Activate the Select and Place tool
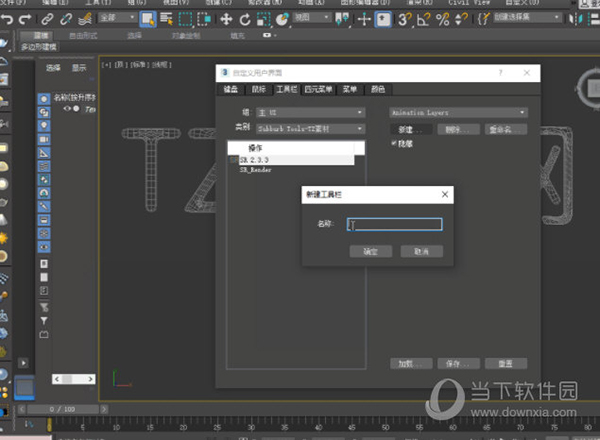 282,19
